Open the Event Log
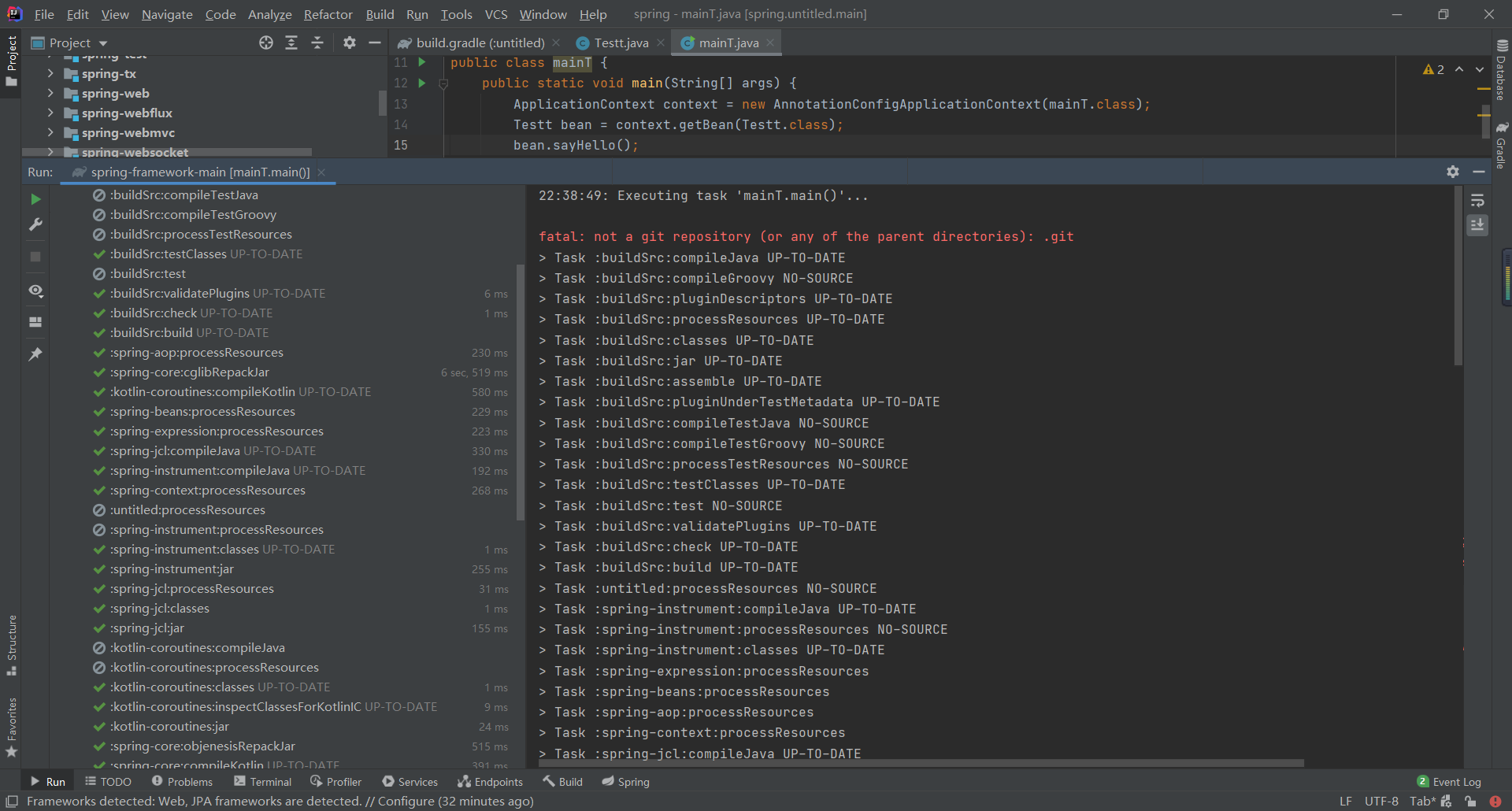 pos(1449,782)
